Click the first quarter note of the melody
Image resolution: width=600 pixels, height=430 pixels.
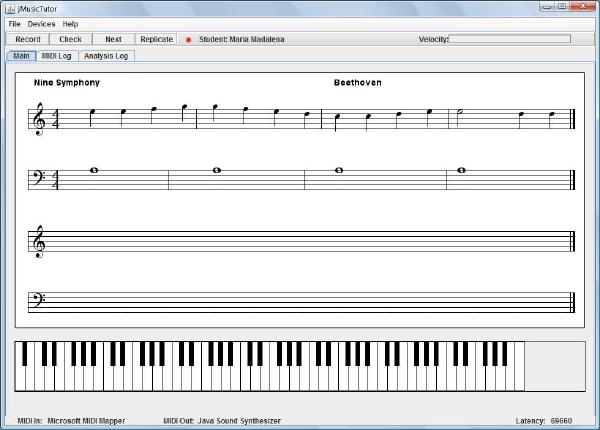pyautogui.click(x=92, y=117)
